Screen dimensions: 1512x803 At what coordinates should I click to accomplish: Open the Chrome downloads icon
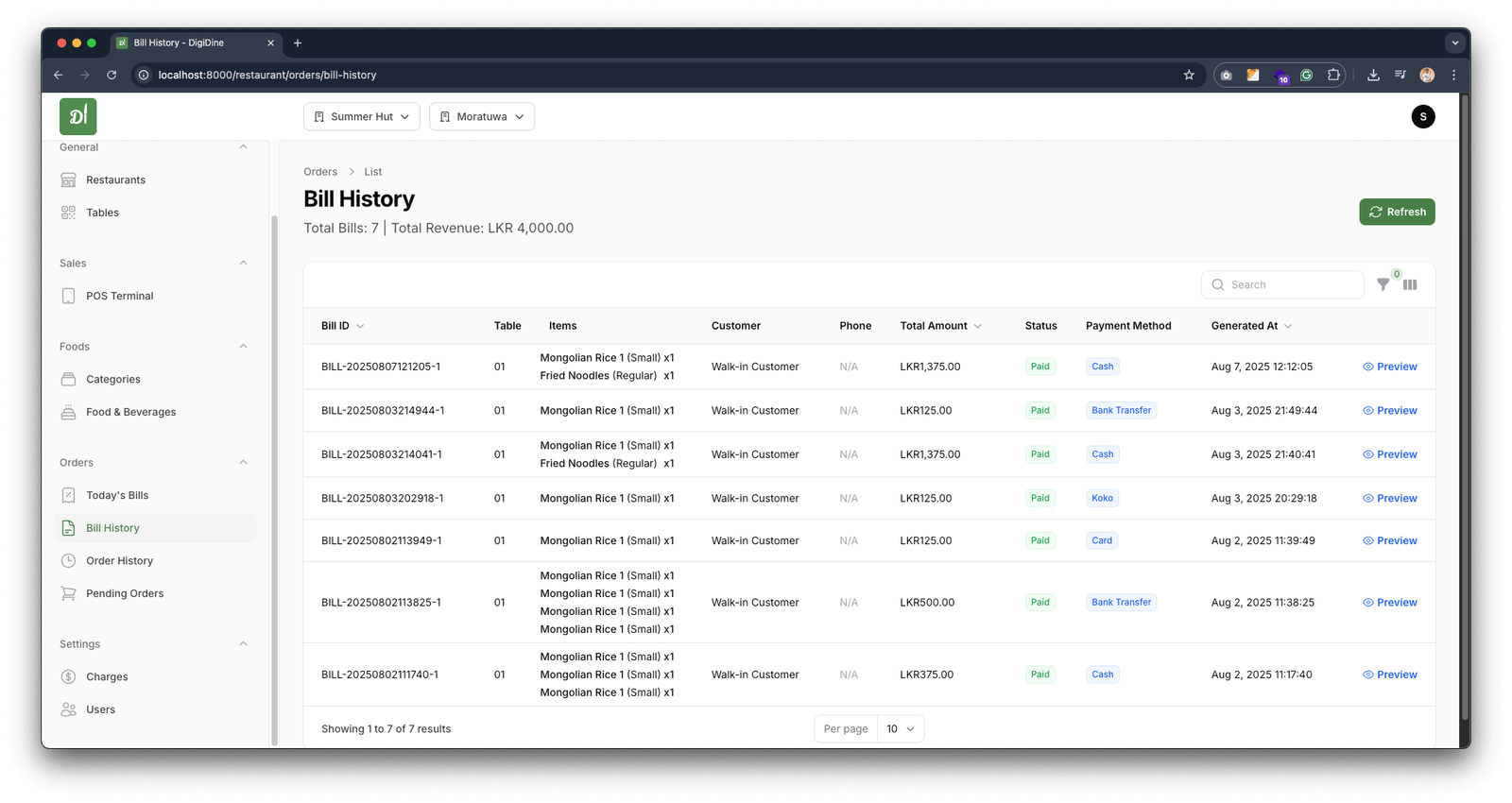click(x=1373, y=75)
